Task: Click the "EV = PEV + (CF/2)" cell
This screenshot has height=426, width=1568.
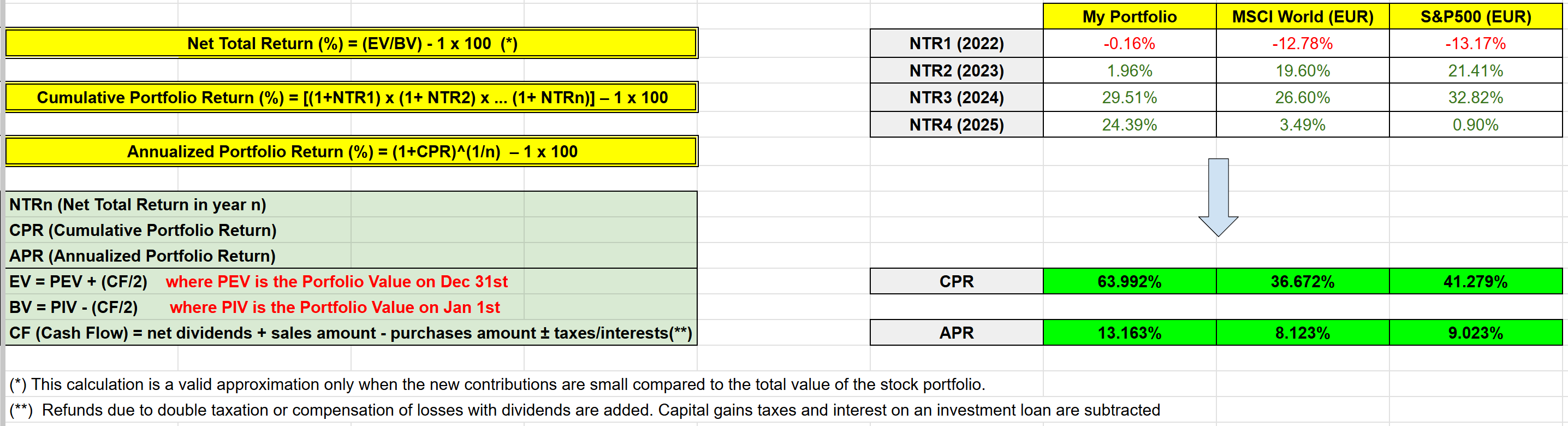Action: [78, 282]
